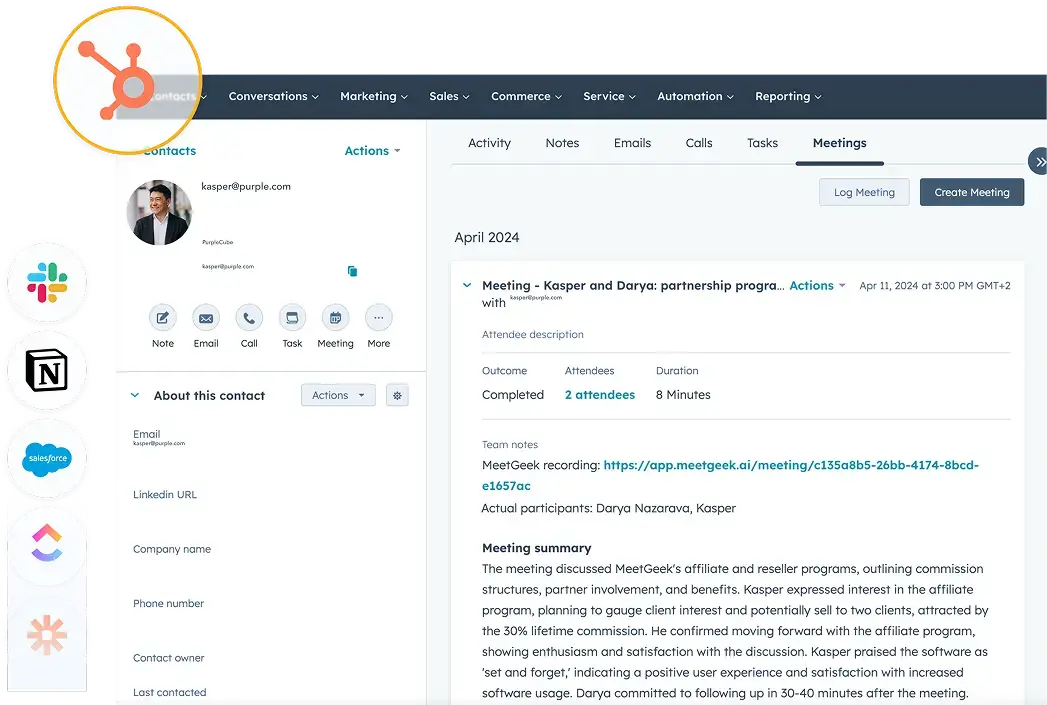Switch to the Emails tab
Viewport: 1047px width, 705px height.
point(632,143)
